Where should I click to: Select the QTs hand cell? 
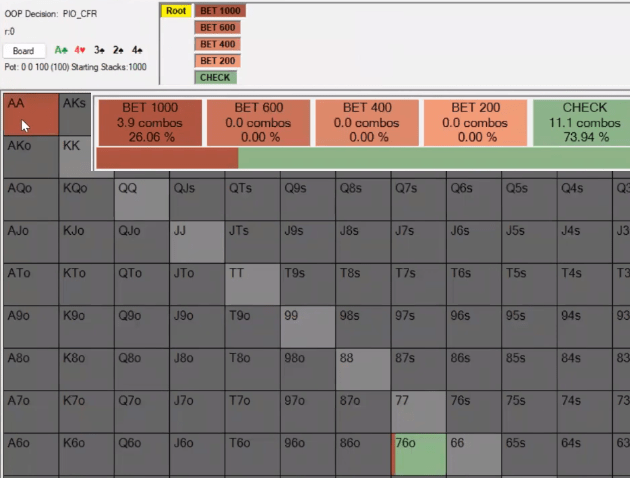coord(252,200)
